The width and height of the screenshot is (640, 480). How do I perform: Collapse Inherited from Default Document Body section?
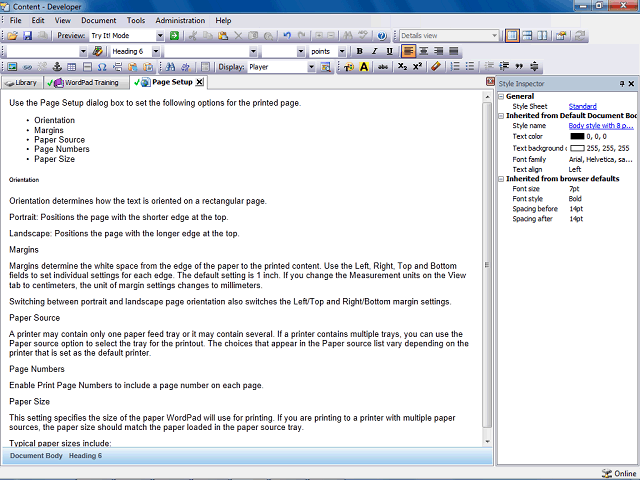501,116
